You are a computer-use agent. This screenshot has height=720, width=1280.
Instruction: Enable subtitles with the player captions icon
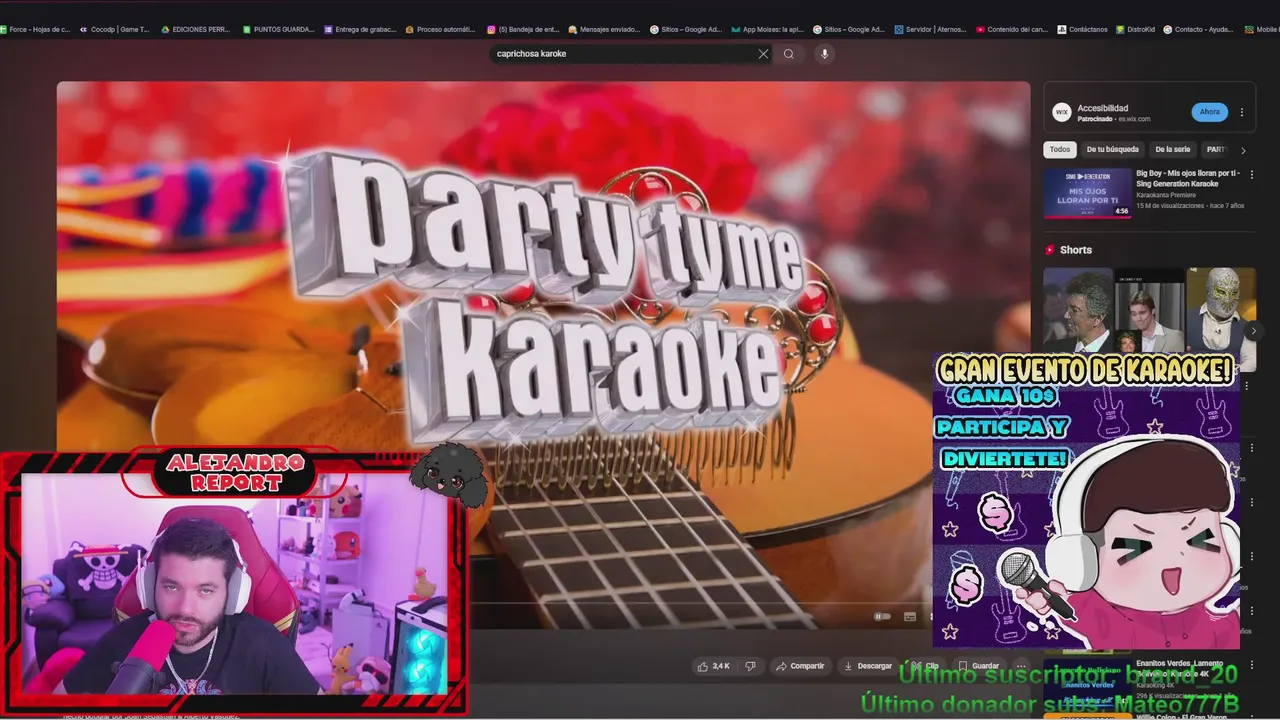[910, 616]
